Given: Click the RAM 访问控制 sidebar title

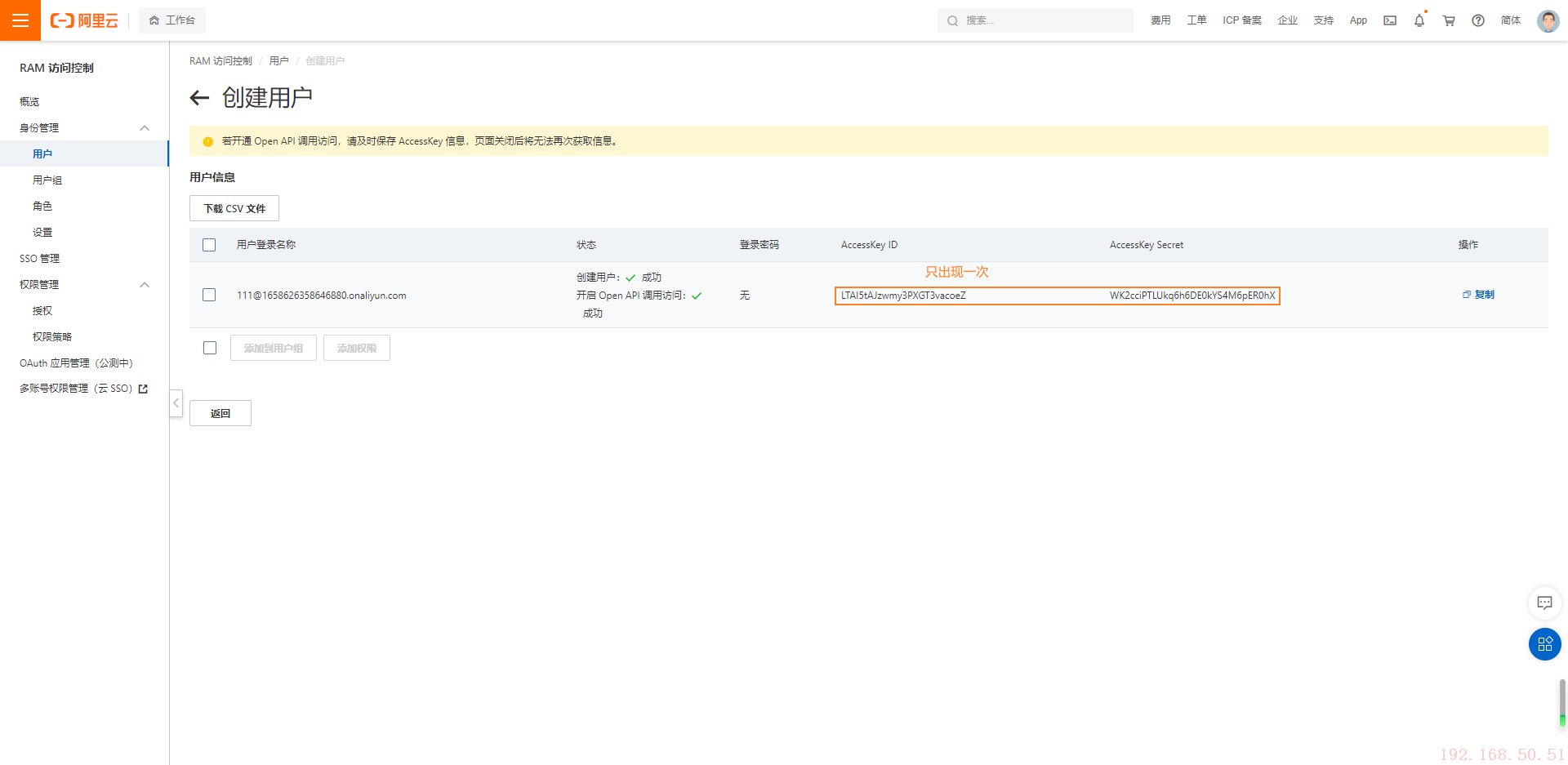Looking at the screenshot, I should point(56,68).
